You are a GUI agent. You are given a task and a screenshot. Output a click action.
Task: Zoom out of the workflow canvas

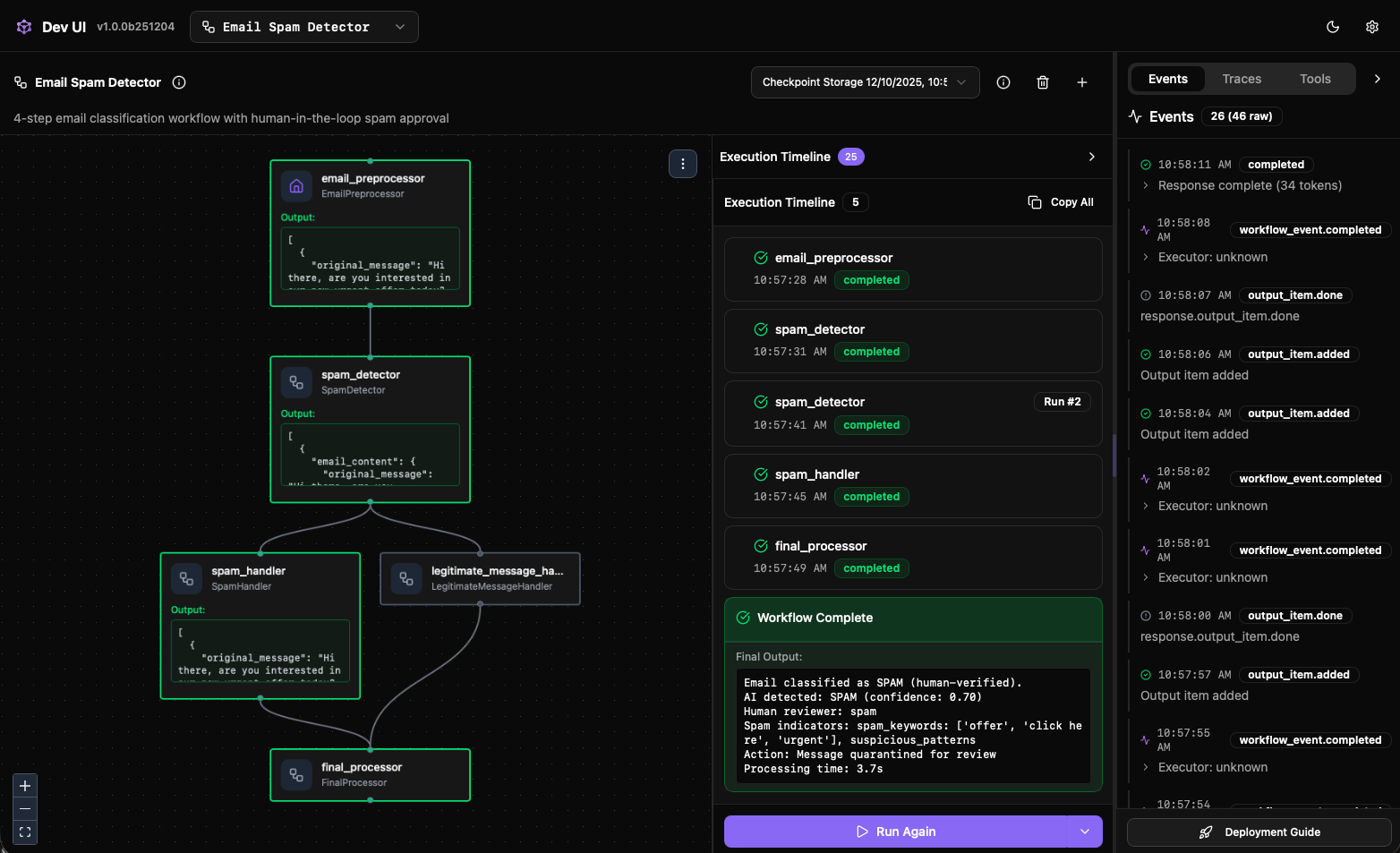coord(24,808)
